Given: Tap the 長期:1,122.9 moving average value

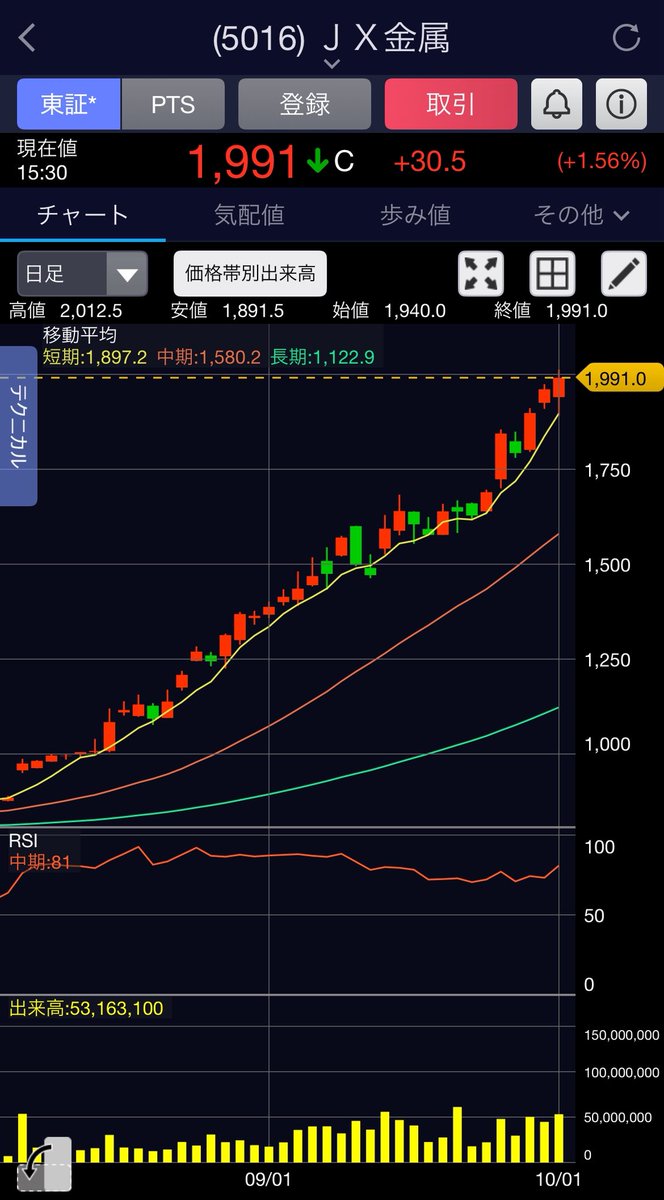Looking at the screenshot, I should click(323, 357).
